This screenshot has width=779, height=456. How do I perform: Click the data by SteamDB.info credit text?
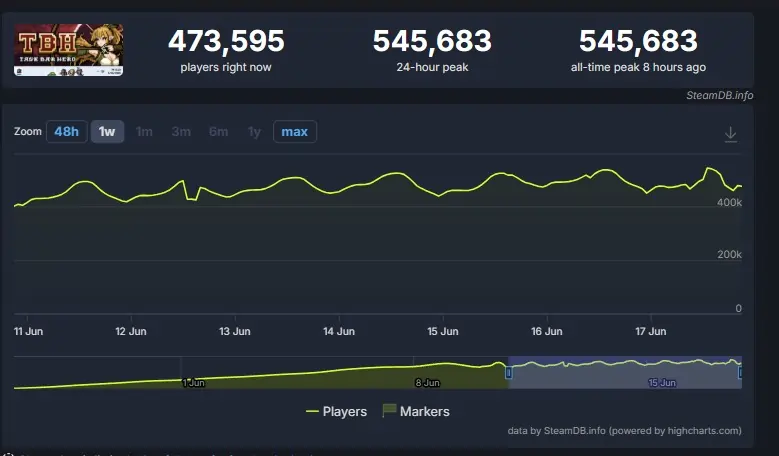(624, 431)
